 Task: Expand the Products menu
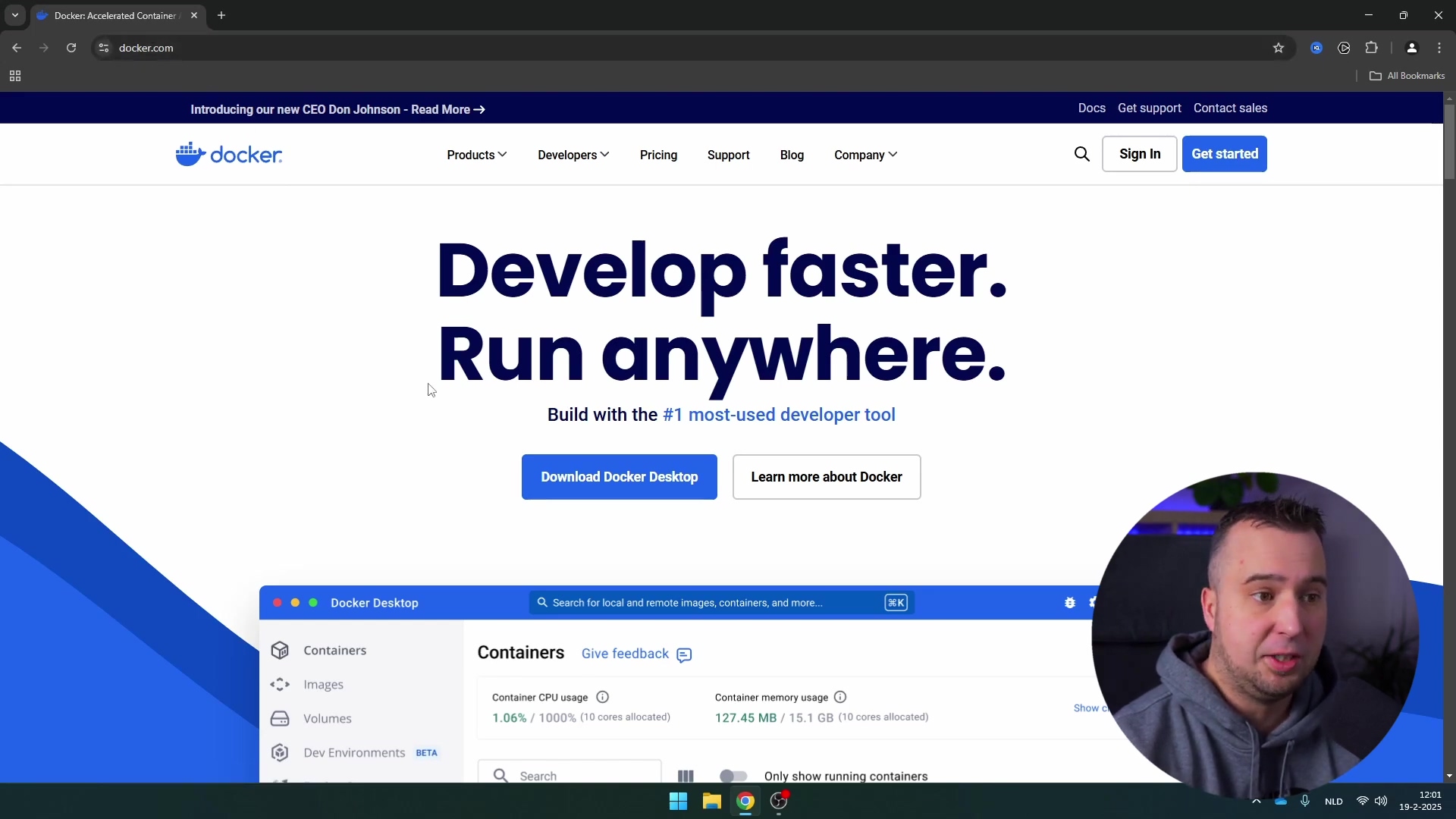tap(476, 155)
